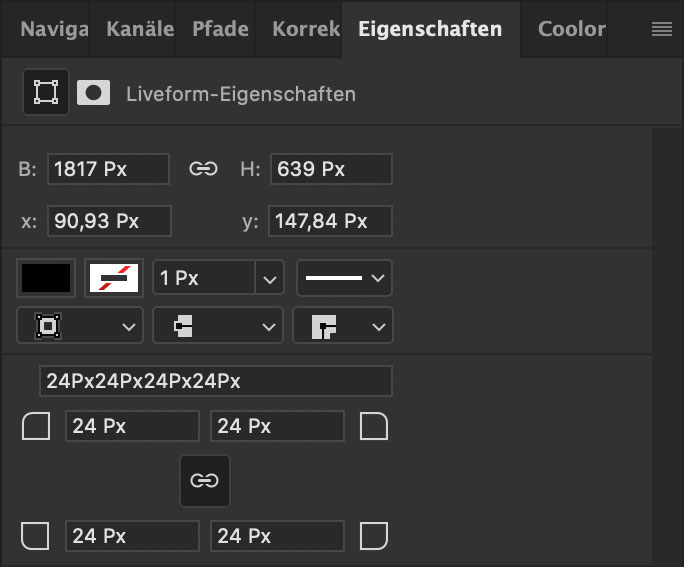This screenshot has height=567, width=684.
Task: Open the panel hamburger menu
Action: point(661,29)
